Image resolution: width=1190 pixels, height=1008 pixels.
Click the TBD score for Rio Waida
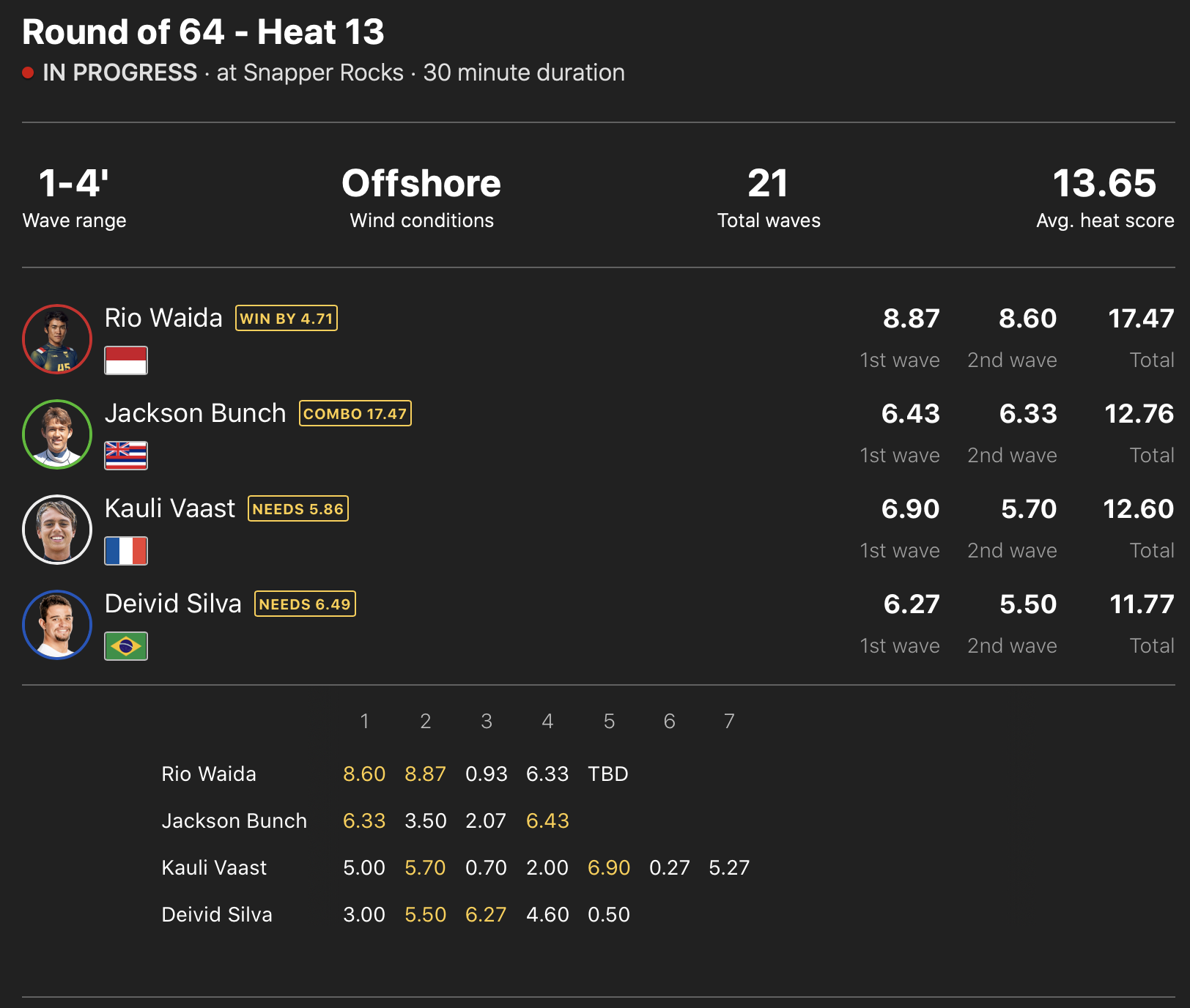(x=607, y=774)
